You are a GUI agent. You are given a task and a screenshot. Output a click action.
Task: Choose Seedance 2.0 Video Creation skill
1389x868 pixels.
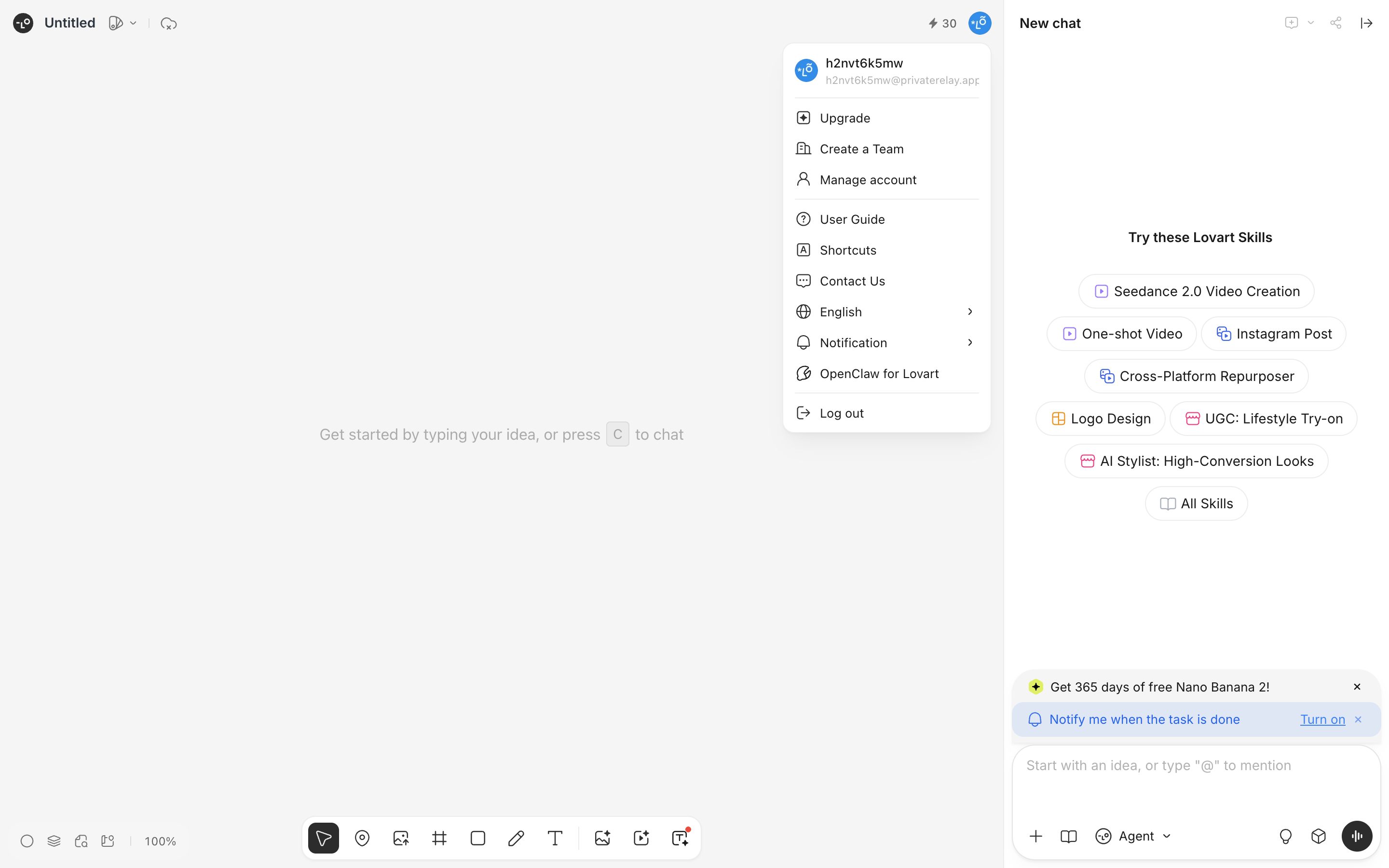1196,291
